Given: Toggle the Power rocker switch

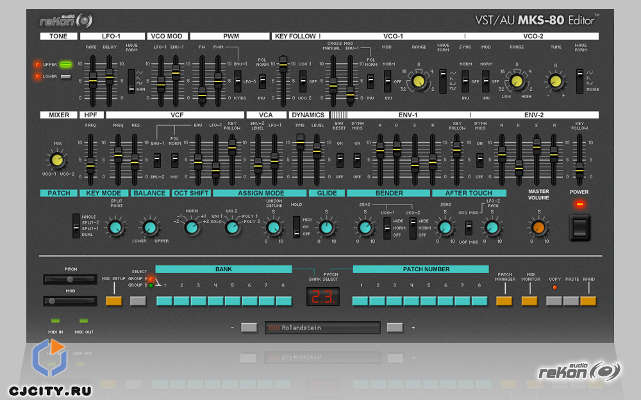Looking at the screenshot, I should pos(580,228).
